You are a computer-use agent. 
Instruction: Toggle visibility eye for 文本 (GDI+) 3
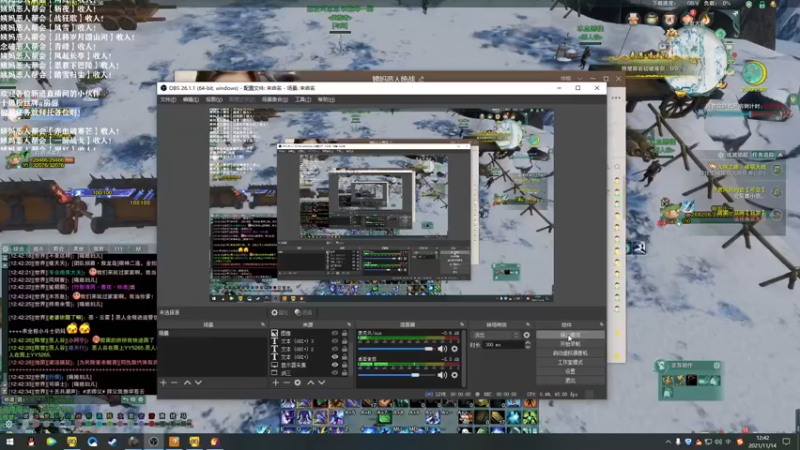click(335, 341)
